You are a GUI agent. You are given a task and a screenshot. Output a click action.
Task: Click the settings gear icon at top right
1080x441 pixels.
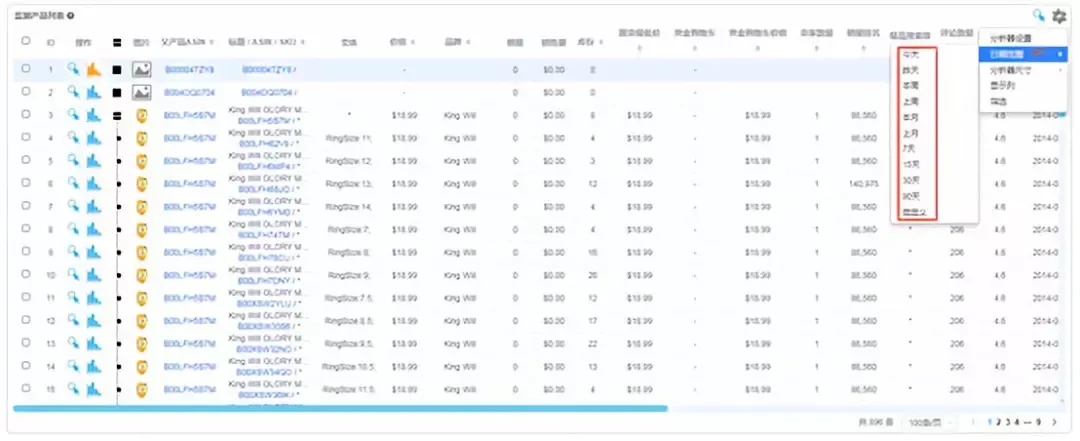[1059, 16]
